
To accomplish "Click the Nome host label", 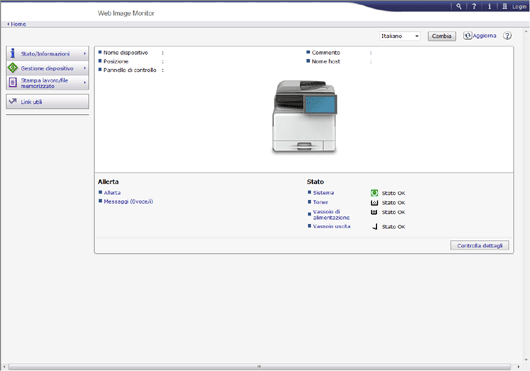I will (x=326, y=61).
